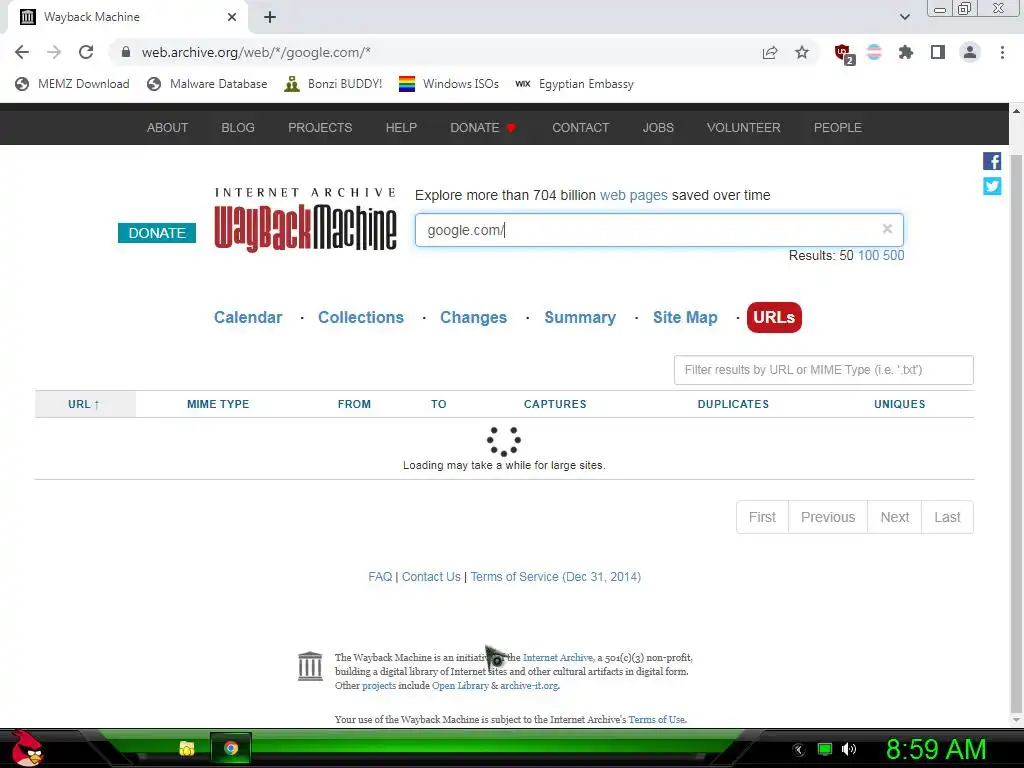Switch to the Site Map tab
The width and height of the screenshot is (1024, 768).
click(685, 317)
